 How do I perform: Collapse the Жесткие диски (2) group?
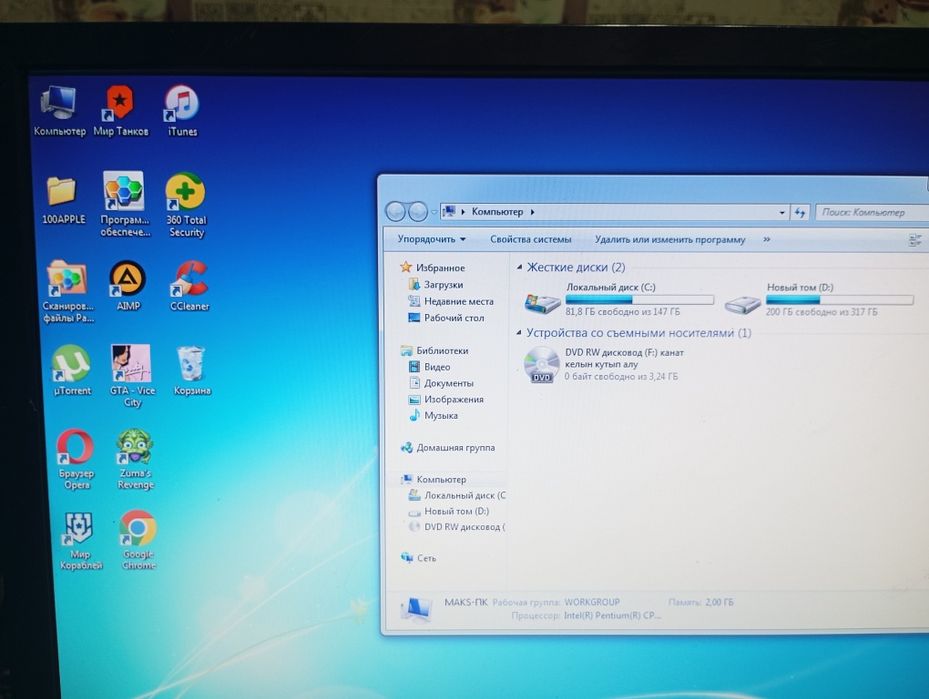coord(520,268)
